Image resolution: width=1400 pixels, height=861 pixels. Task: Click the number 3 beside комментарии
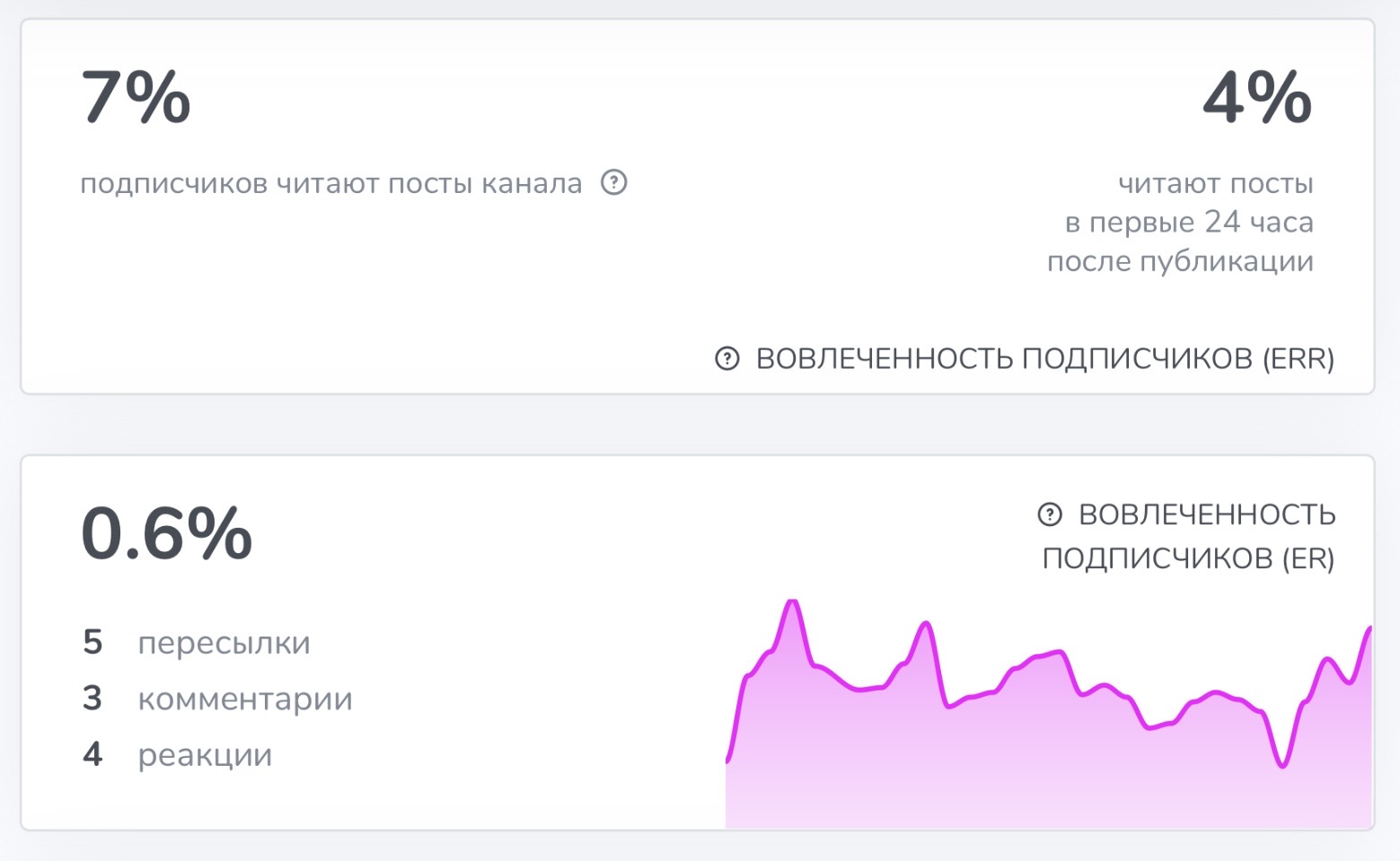point(92,698)
